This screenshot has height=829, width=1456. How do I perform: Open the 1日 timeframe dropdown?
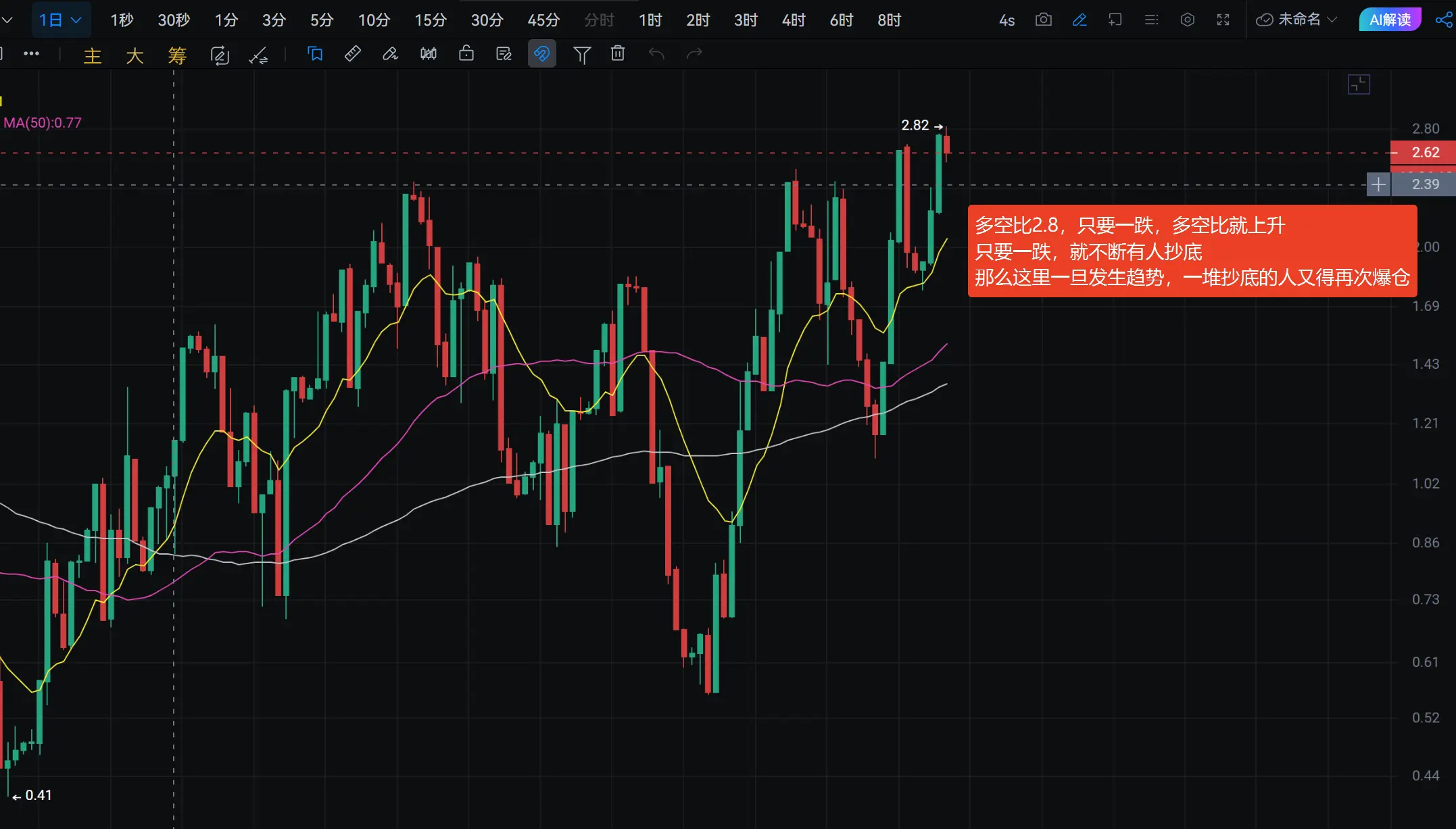click(x=59, y=20)
